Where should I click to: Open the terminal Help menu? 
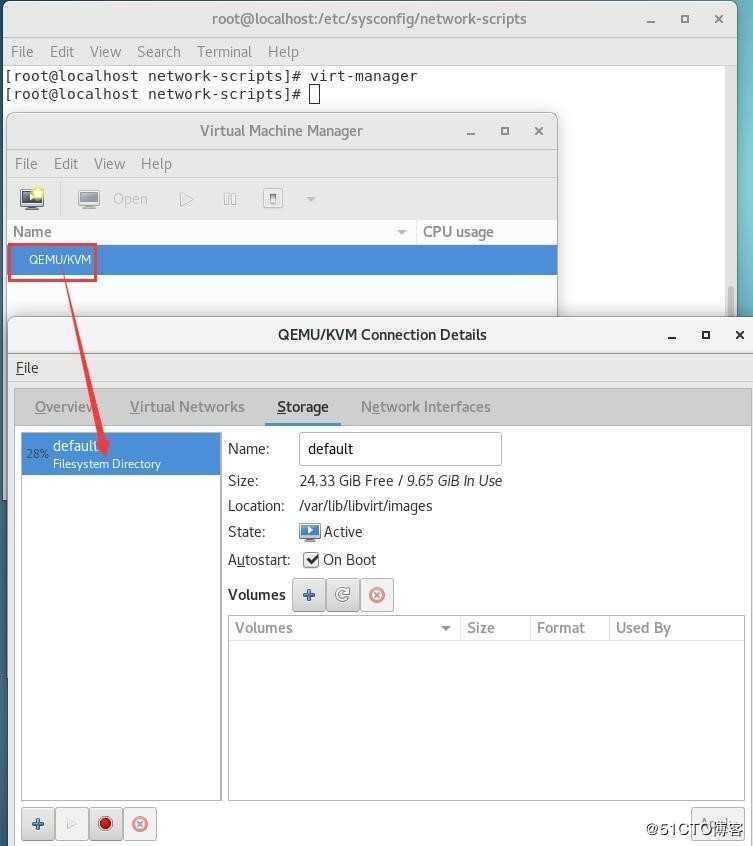(283, 52)
